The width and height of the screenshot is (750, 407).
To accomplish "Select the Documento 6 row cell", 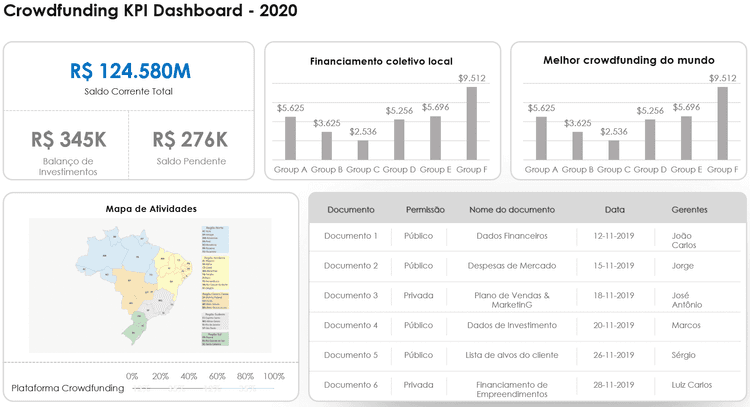I will tap(351, 385).
